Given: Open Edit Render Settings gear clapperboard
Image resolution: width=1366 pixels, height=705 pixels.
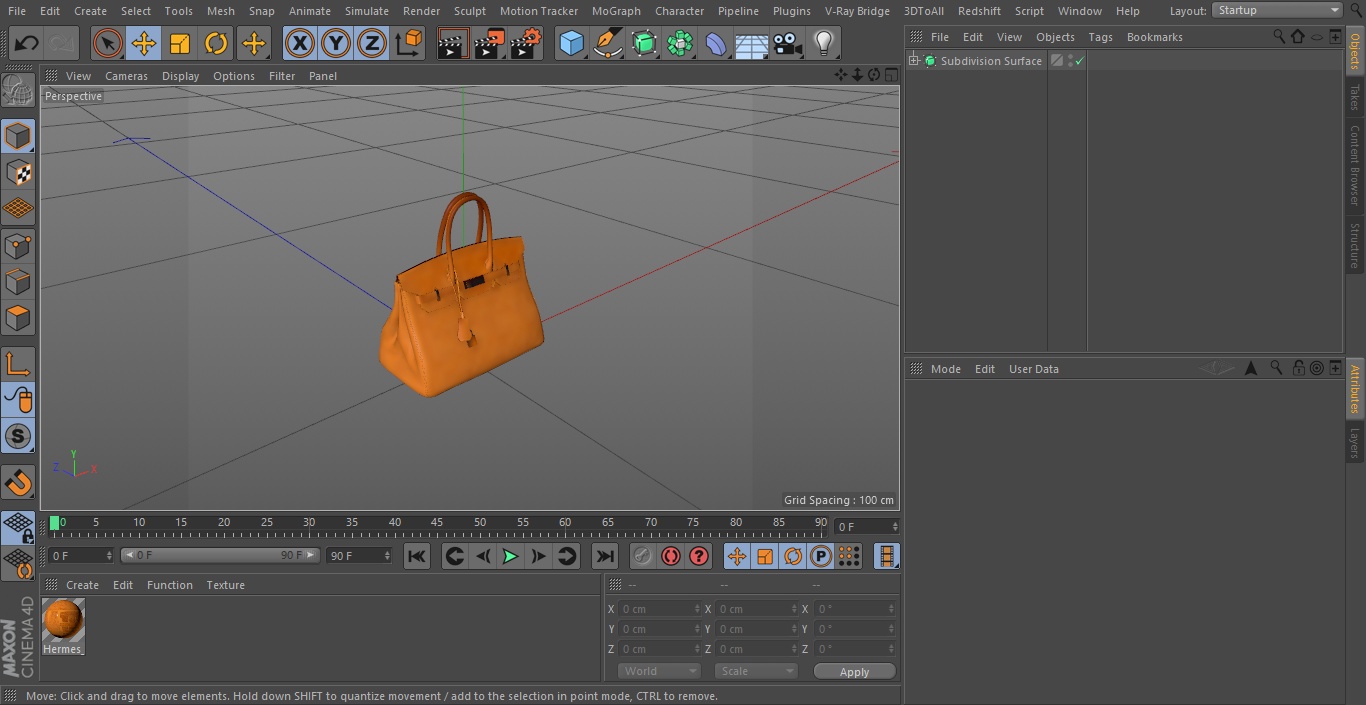Looking at the screenshot, I should tap(526, 43).
